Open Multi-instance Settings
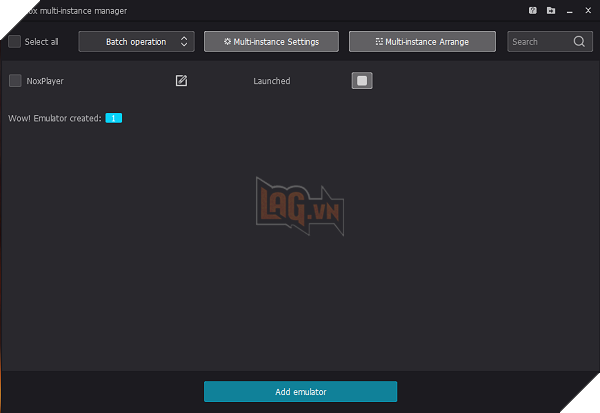This screenshot has width=600, height=413. click(270, 42)
